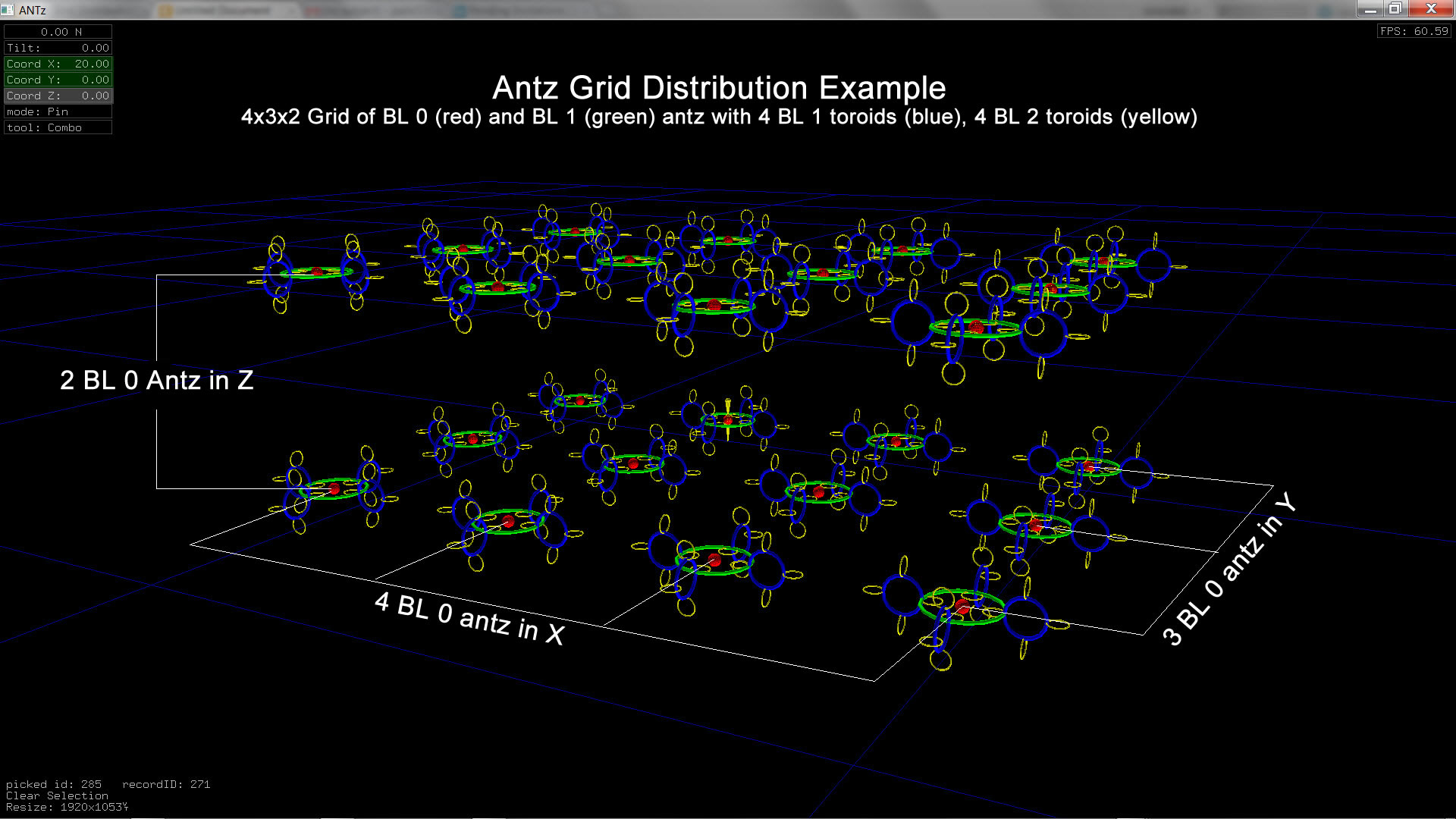The image size is (1456, 819).
Task: Click the 'Antz Grid Distribution Example' title
Action: [719, 88]
